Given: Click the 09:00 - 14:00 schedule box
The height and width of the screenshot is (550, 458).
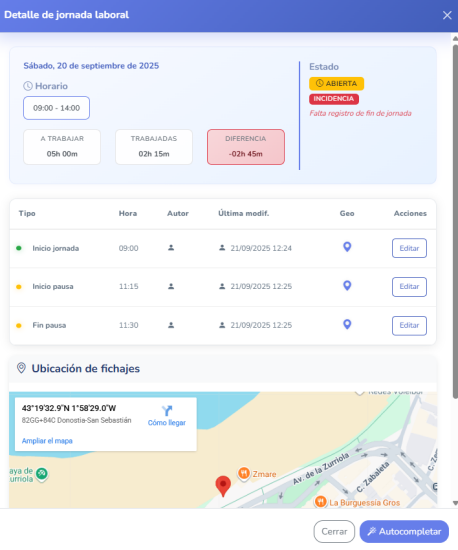Looking at the screenshot, I should pos(56,108).
